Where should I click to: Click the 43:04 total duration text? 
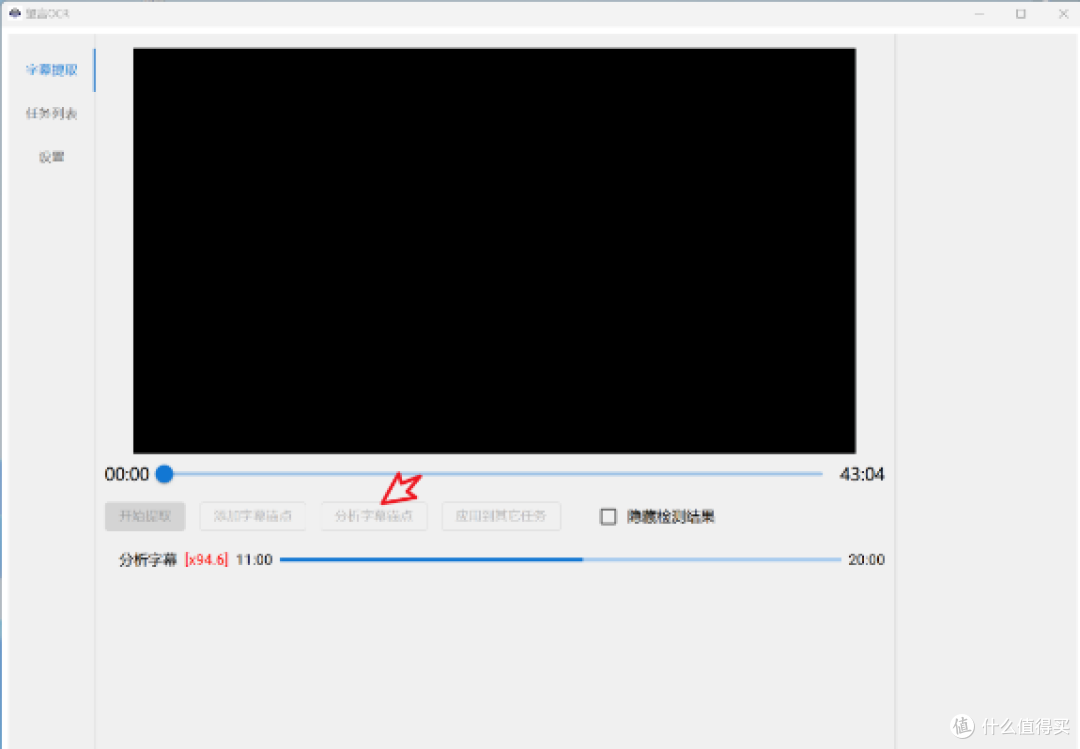[862, 474]
